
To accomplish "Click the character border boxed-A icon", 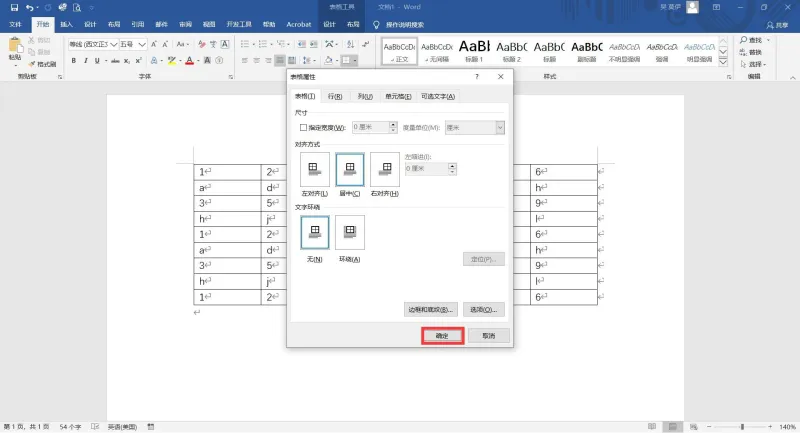I will click(224, 44).
